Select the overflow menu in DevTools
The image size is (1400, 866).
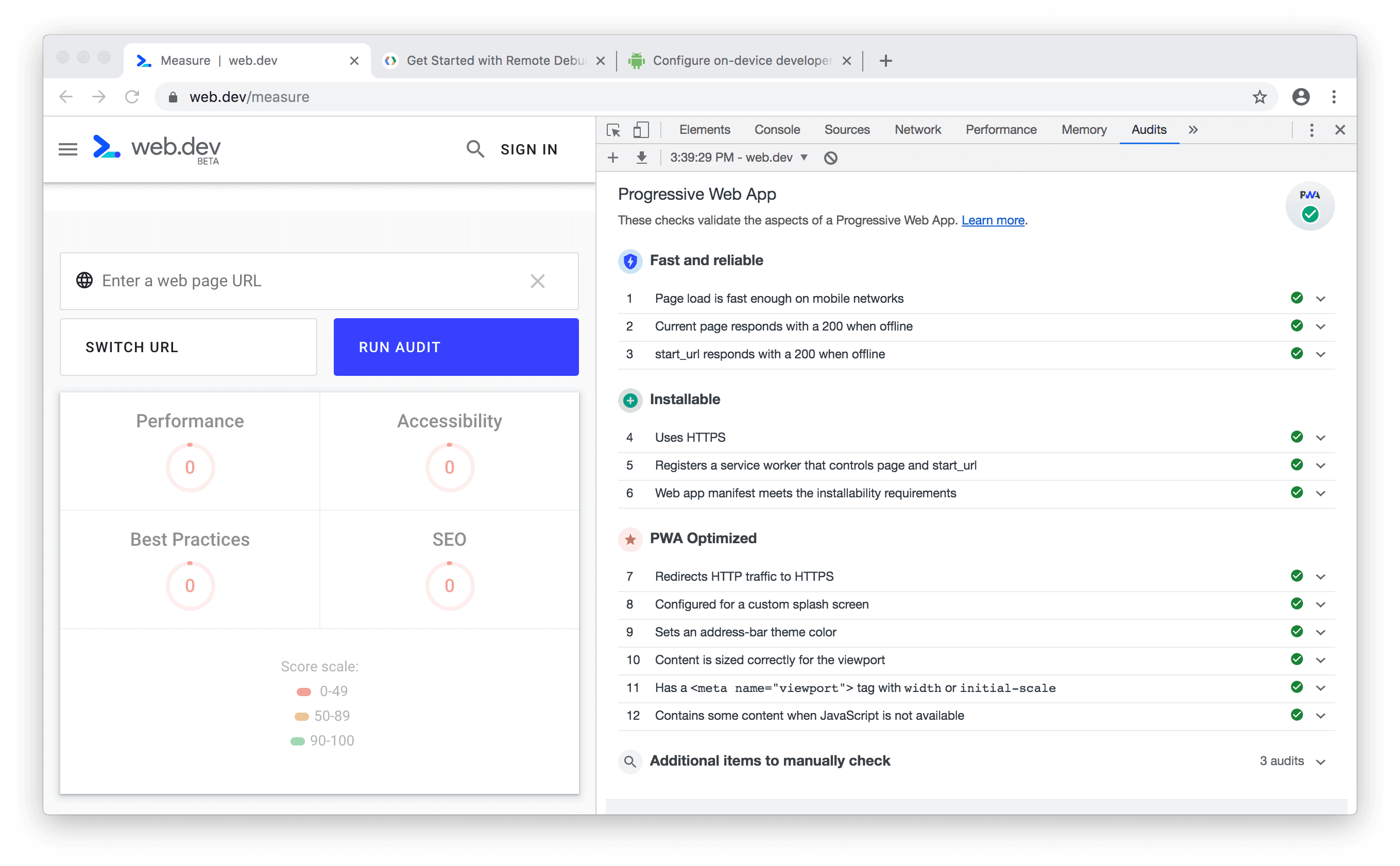1311,130
